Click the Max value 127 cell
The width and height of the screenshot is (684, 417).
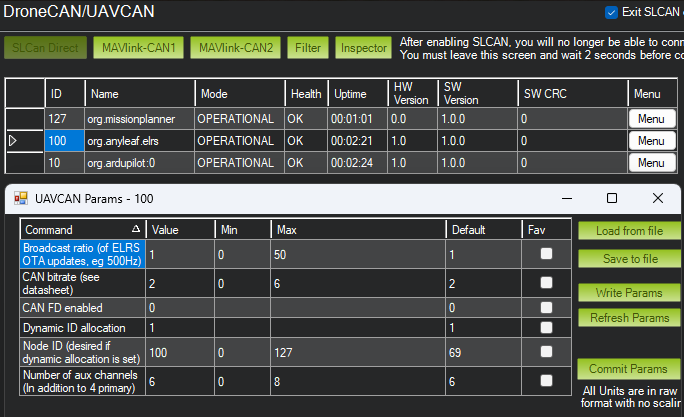coord(358,352)
